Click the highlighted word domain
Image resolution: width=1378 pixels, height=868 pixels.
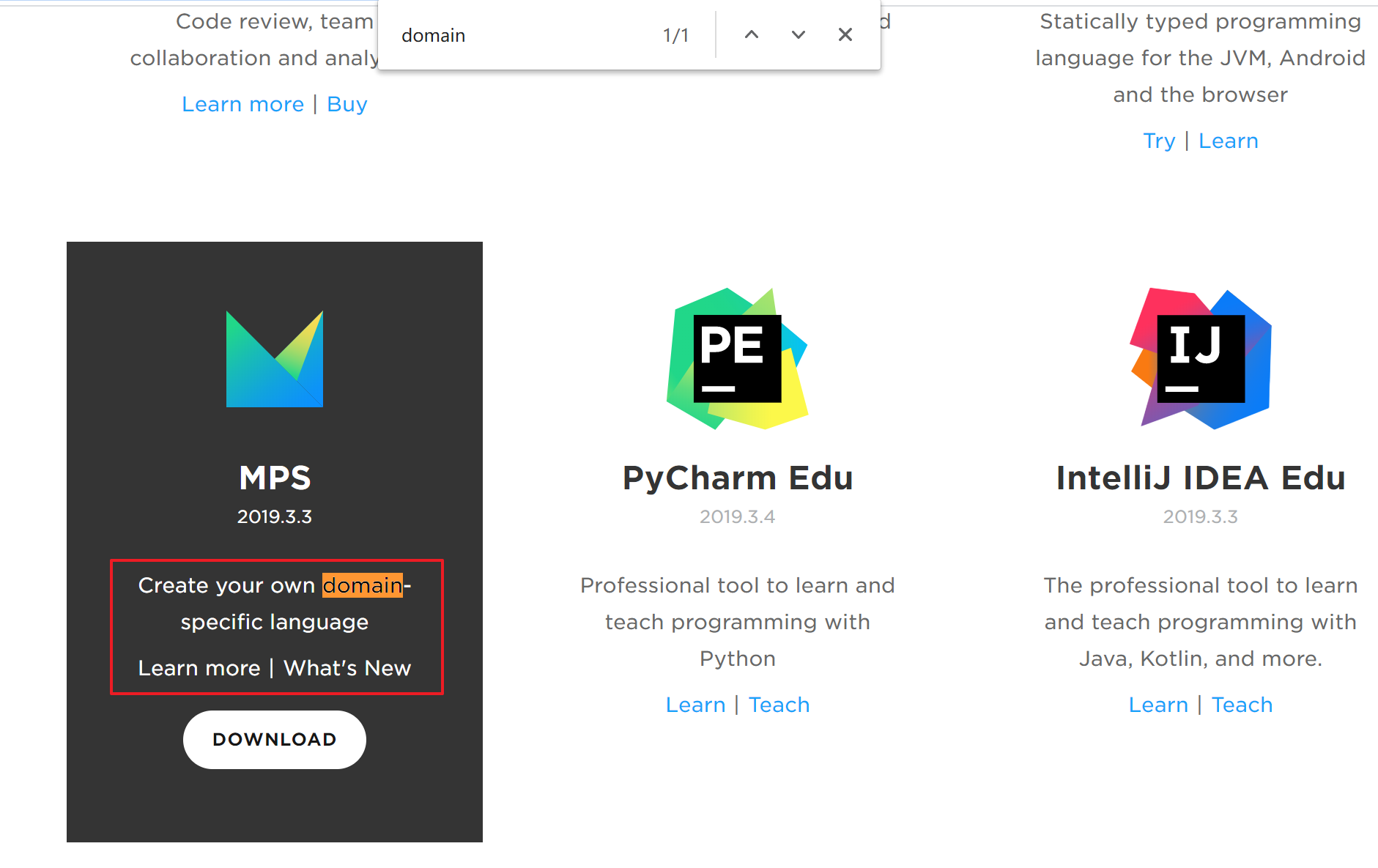(363, 585)
